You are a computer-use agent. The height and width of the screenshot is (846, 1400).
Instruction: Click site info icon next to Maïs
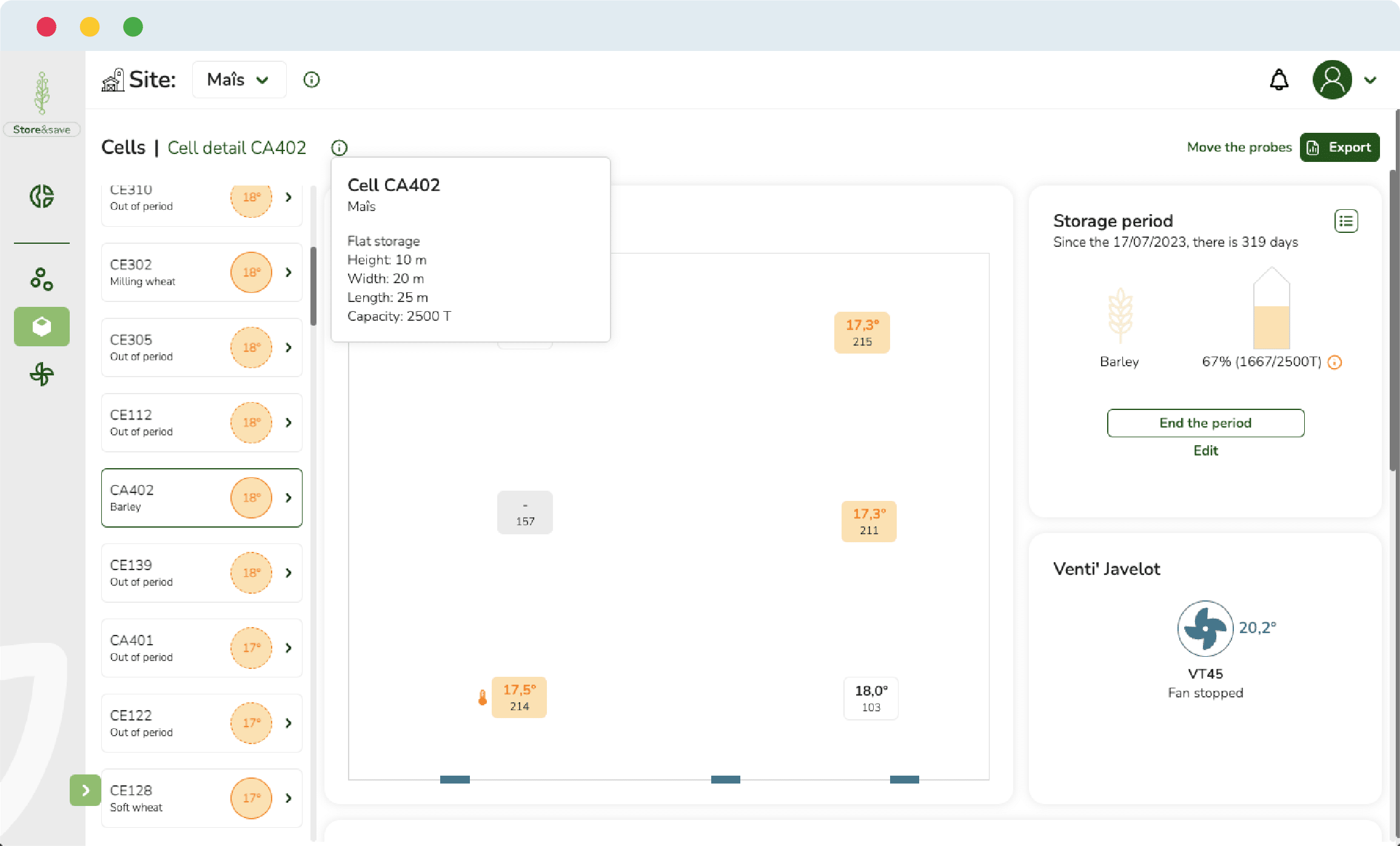(312, 79)
